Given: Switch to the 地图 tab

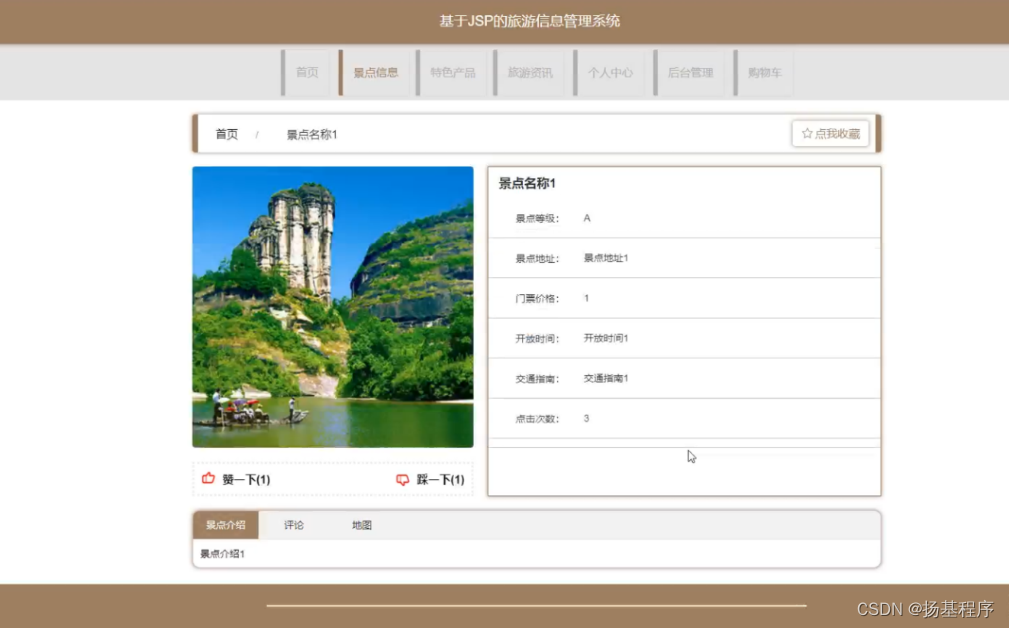Looking at the screenshot, I should tap(362, 525).
